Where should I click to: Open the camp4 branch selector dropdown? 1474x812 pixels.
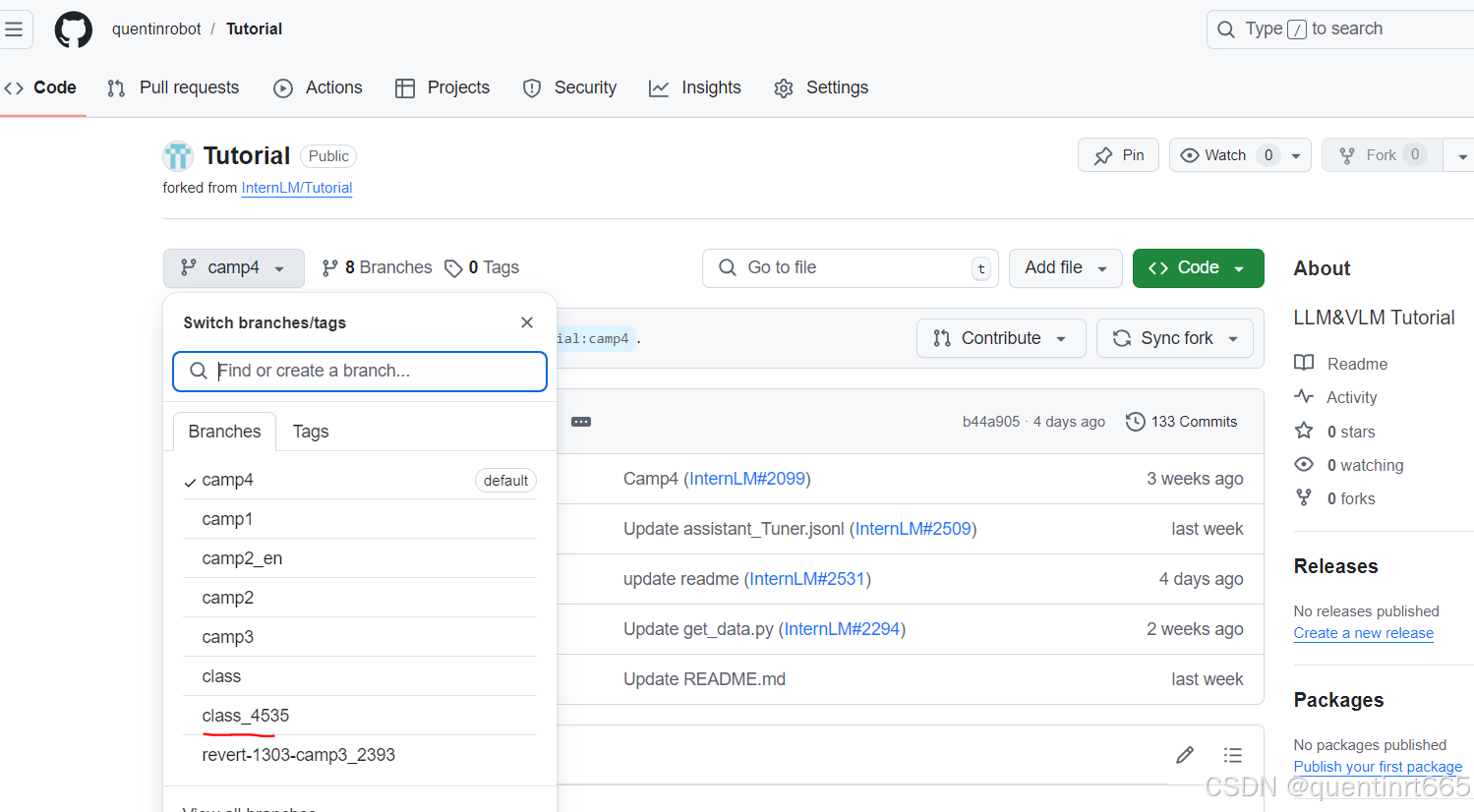[x=234, y=267]
